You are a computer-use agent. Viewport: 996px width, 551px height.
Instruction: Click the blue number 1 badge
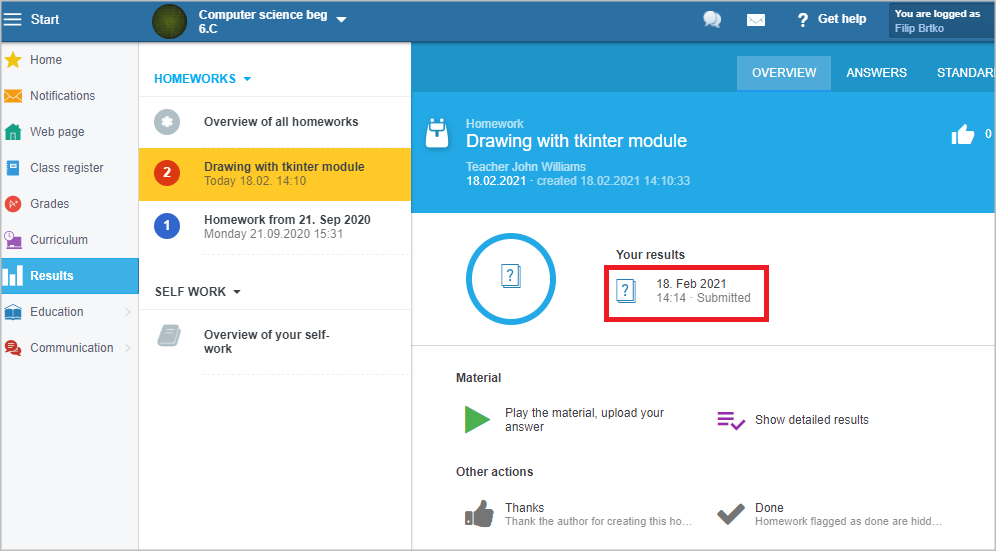(x=167, y=226)
